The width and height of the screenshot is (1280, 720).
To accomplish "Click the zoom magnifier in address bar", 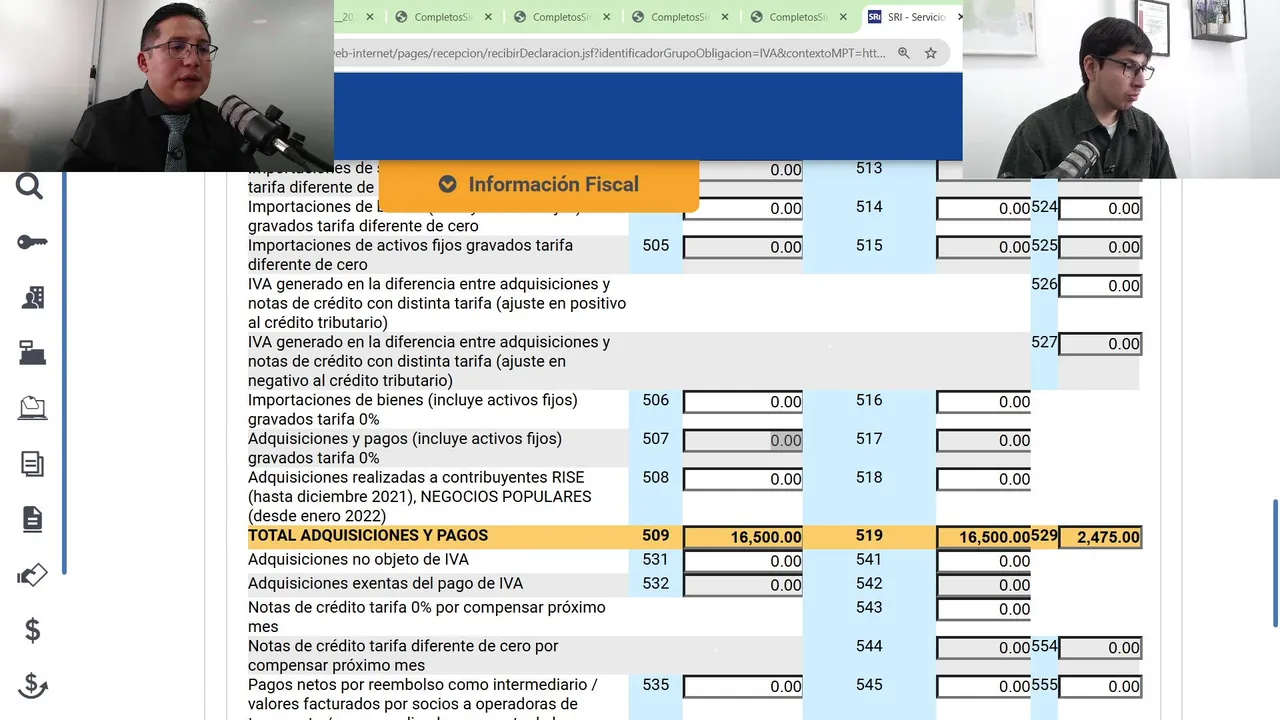I will point(903,53).
